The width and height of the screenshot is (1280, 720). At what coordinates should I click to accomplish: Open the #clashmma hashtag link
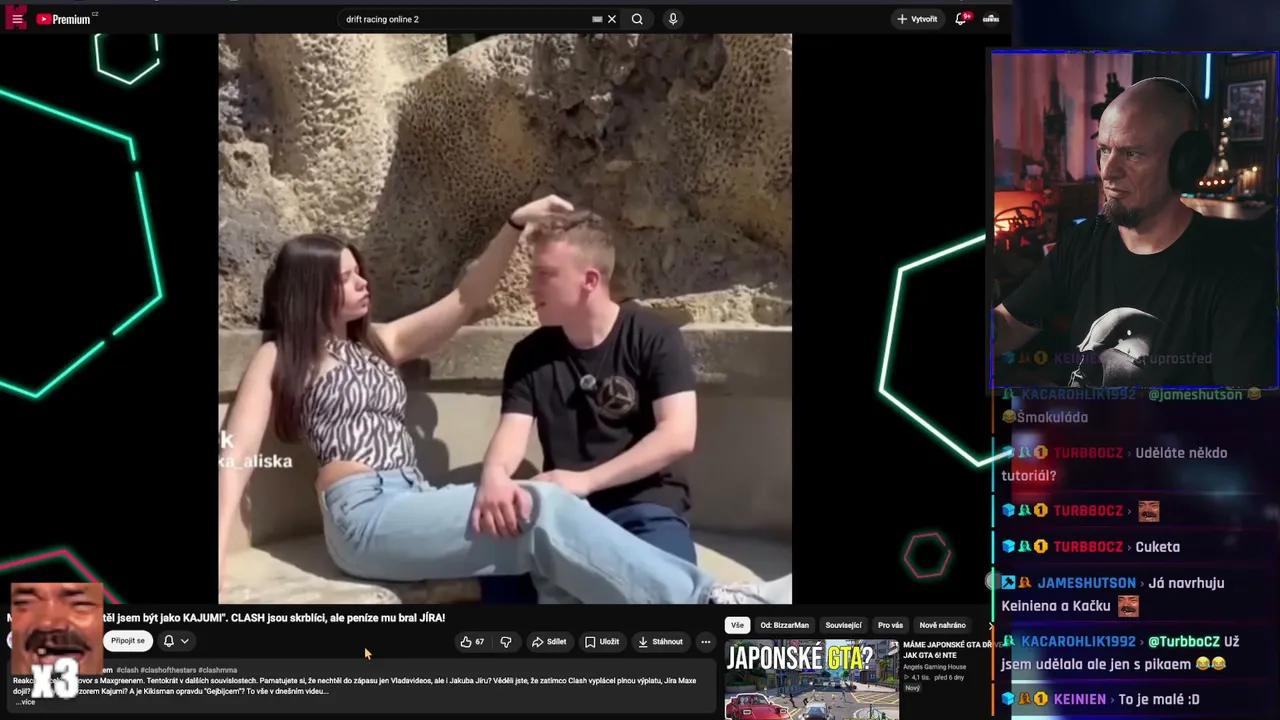coord(218,670)
